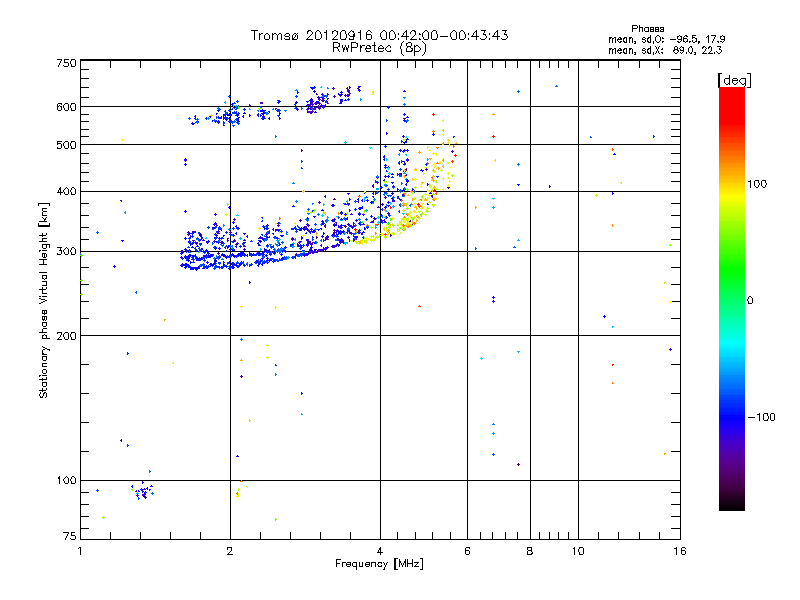Select the "mean, sd,X: 89.0, 22.3" line
The image size is (800, 600).
665,50
